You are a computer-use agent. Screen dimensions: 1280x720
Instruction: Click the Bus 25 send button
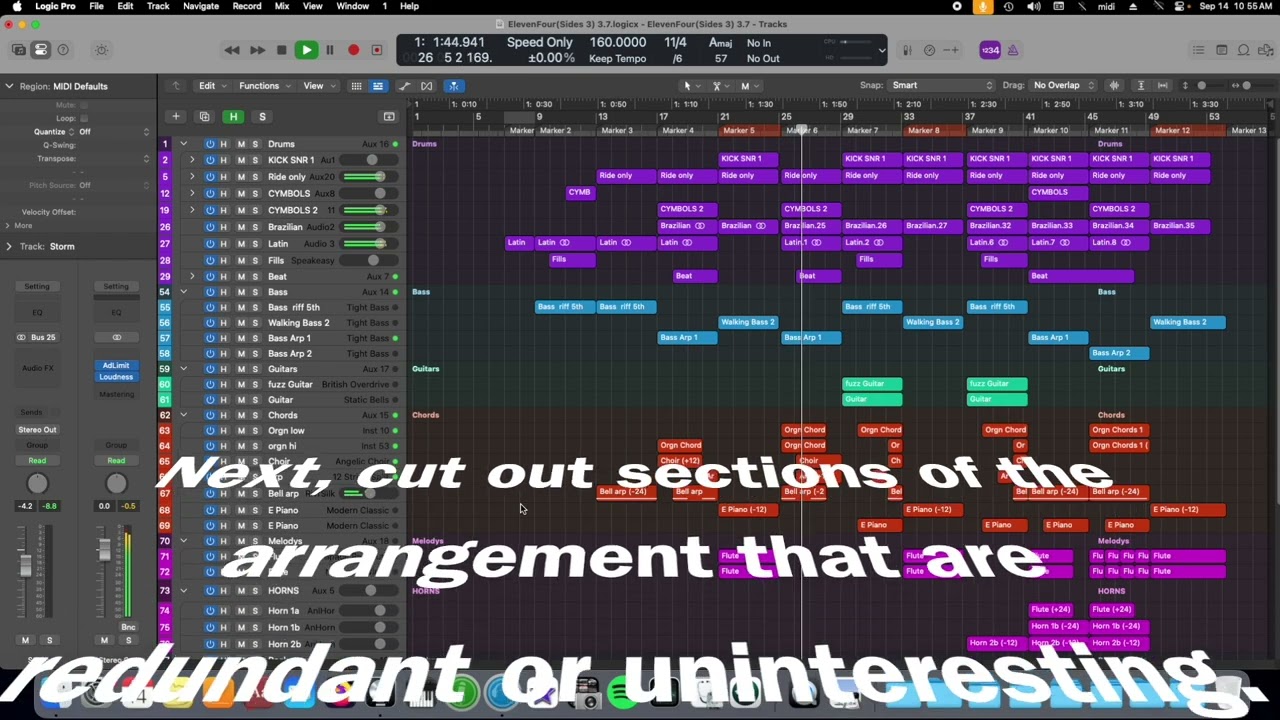click(37, 337)
